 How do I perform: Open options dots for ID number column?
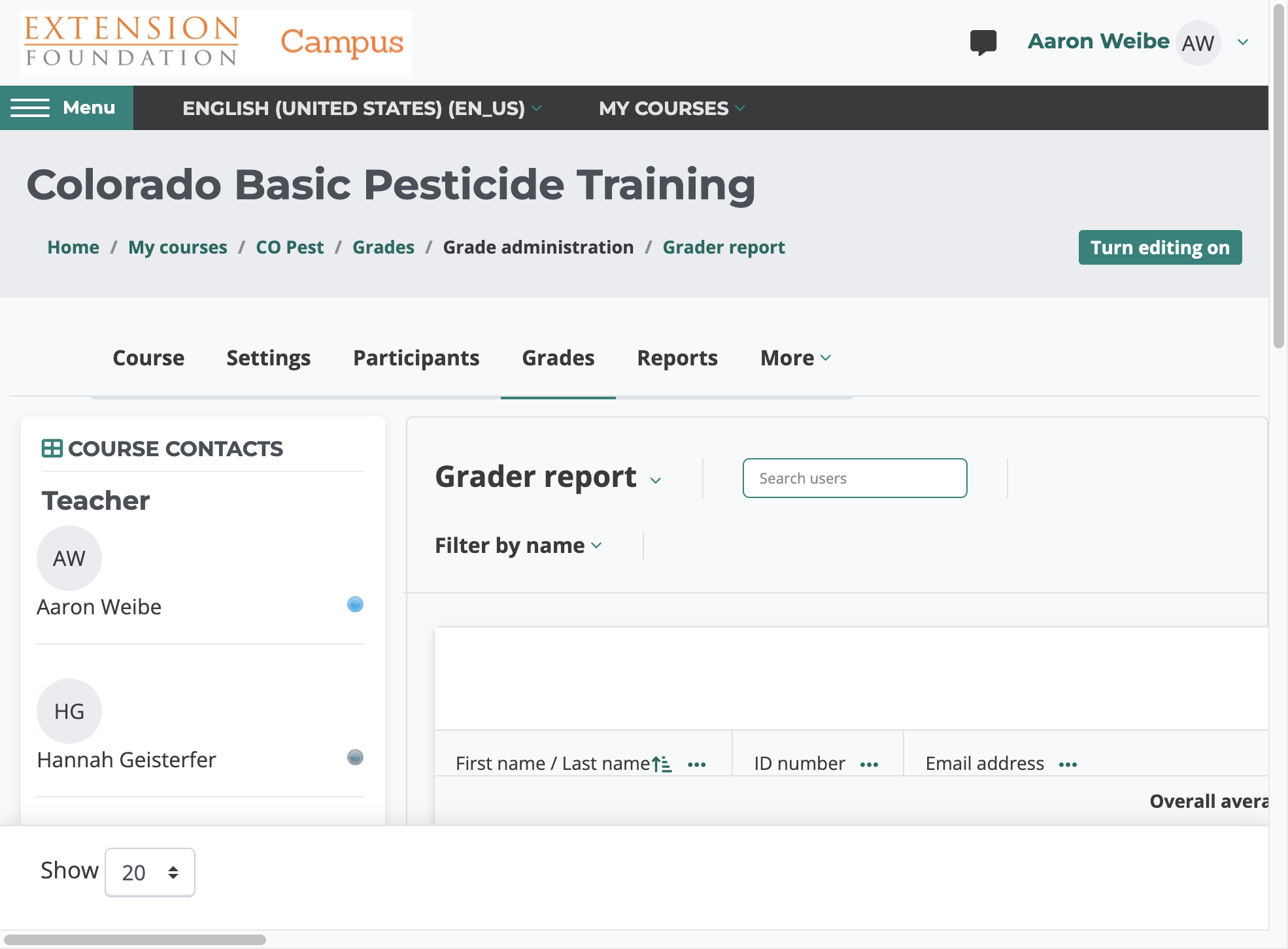pos(869,764)
